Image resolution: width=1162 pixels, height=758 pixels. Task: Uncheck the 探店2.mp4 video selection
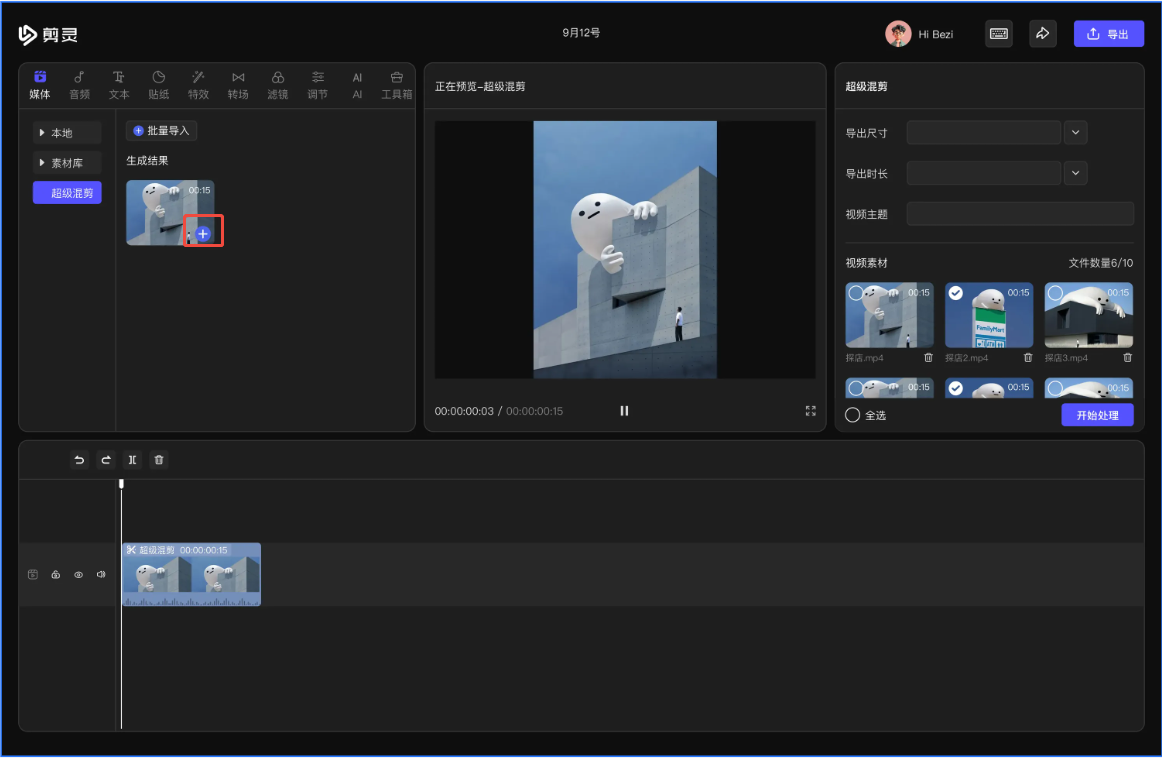[955, 293]
